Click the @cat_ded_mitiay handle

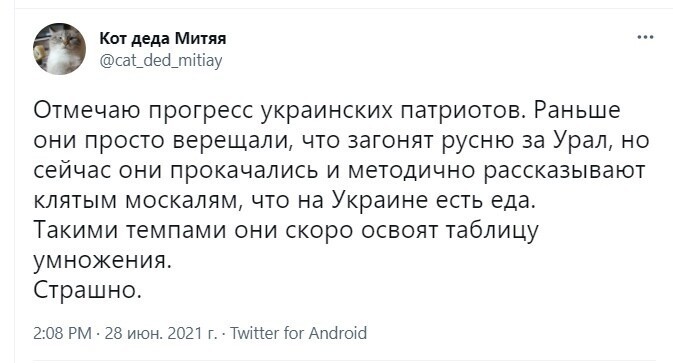click(161, 60)
